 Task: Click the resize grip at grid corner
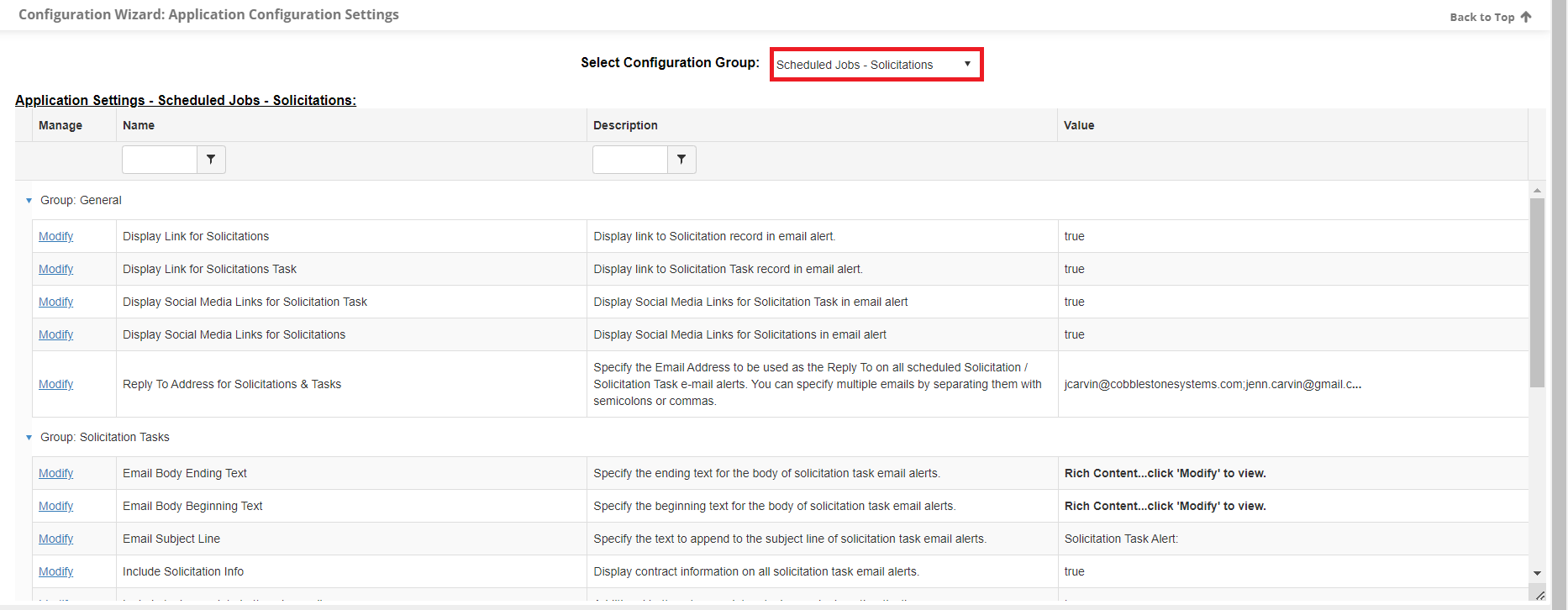point(1539,594)
